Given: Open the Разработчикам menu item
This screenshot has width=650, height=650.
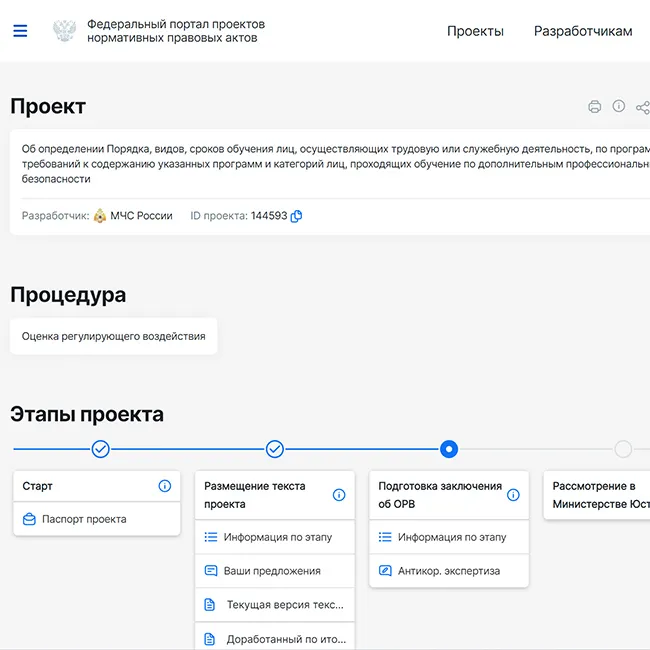Looking at the screenshot, I should (x=583, y=31).
